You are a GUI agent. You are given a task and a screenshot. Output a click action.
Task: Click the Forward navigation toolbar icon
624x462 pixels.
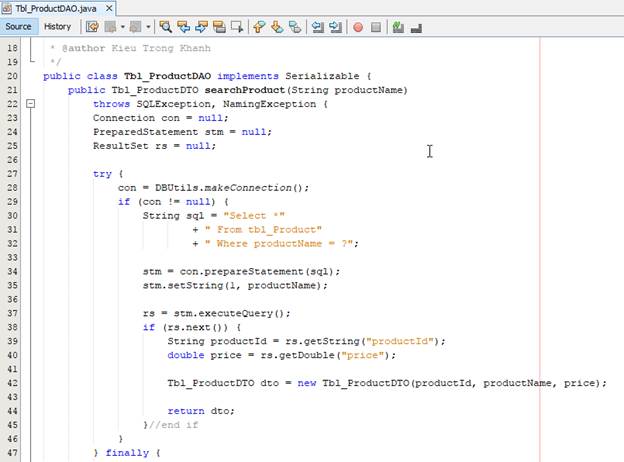click(135, 27)
